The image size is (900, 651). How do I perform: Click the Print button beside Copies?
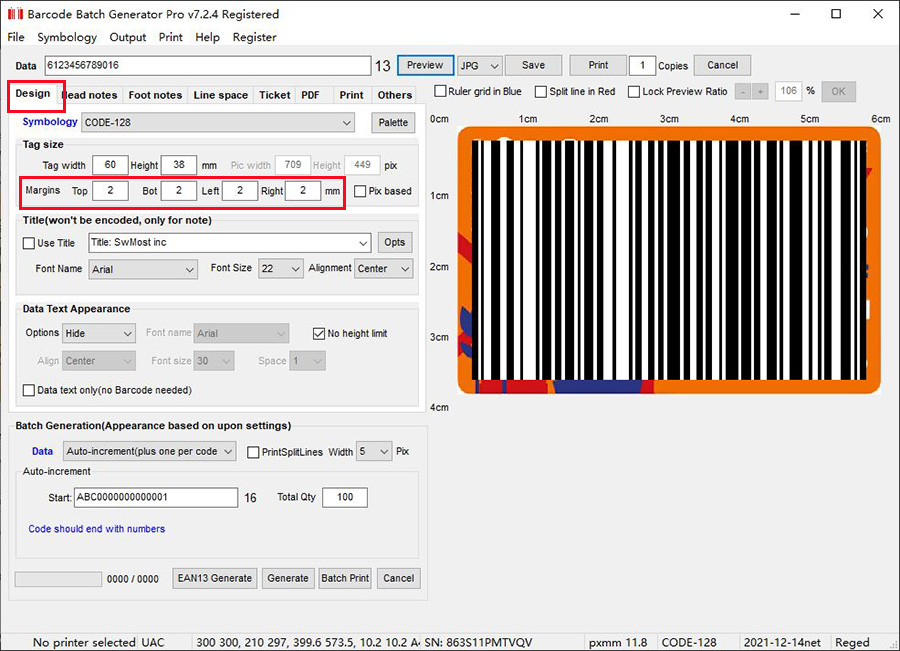click(x=598, y=65)
